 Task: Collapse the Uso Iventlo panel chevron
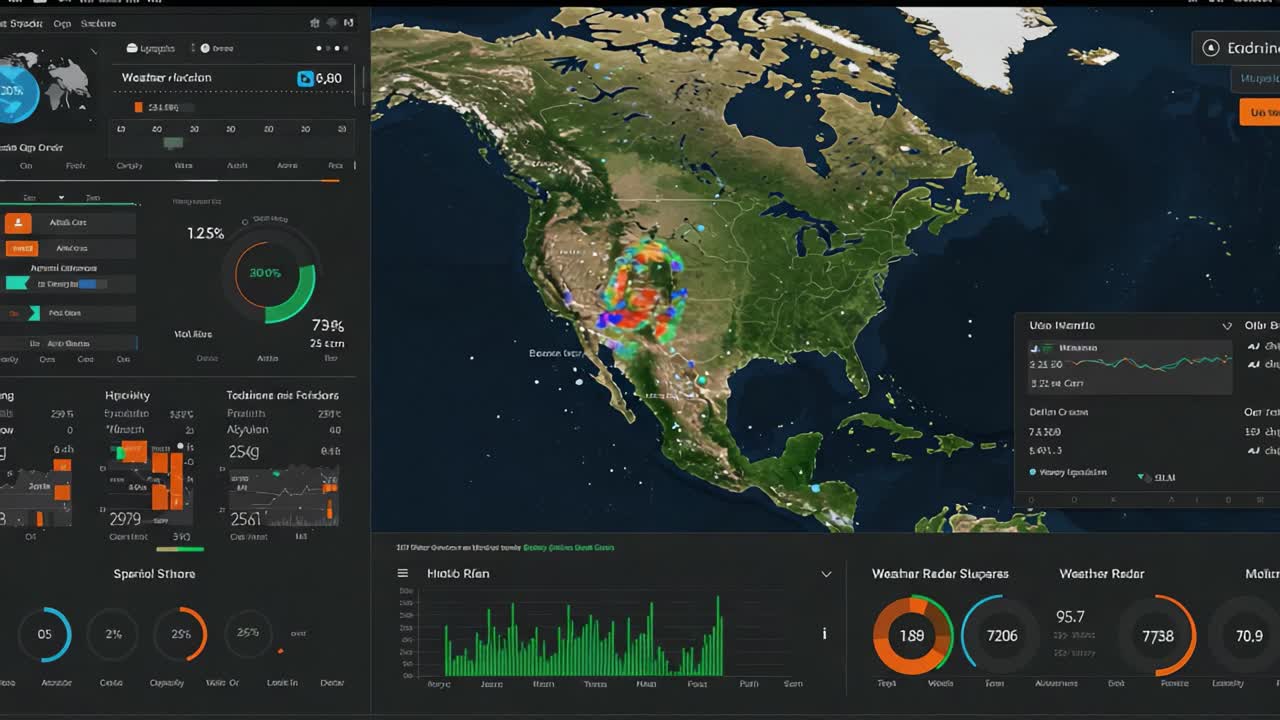[1226, 325]
